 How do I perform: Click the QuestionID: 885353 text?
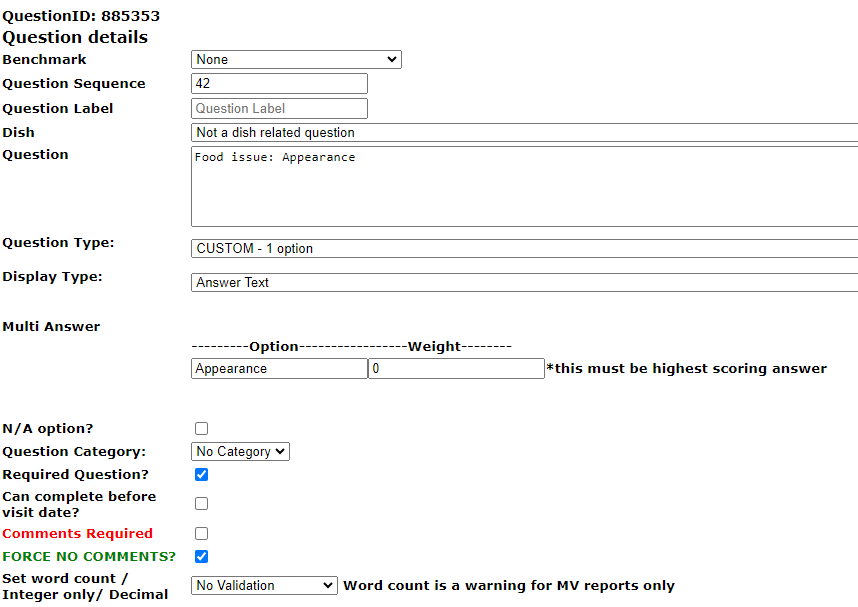(81, 16)
